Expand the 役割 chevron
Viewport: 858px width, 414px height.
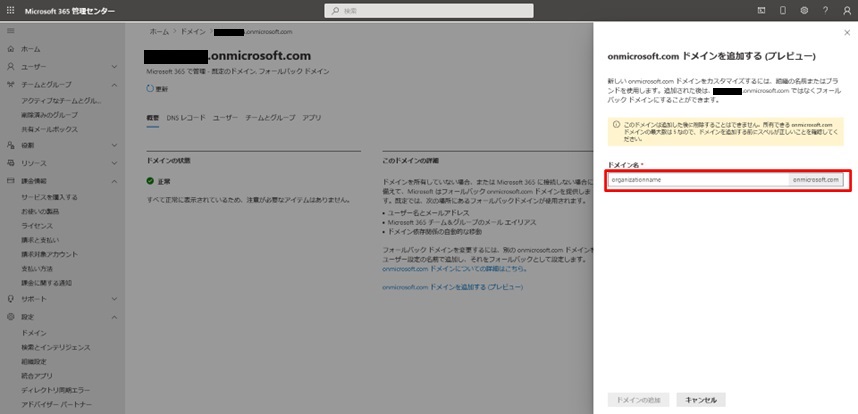coord(114,145)
